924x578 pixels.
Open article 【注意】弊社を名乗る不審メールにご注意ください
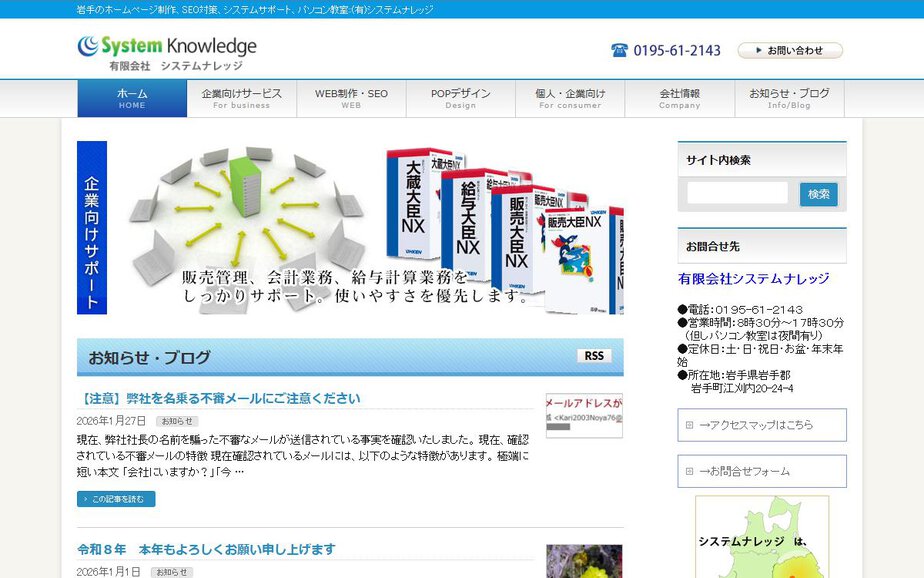tap(219, 398)
